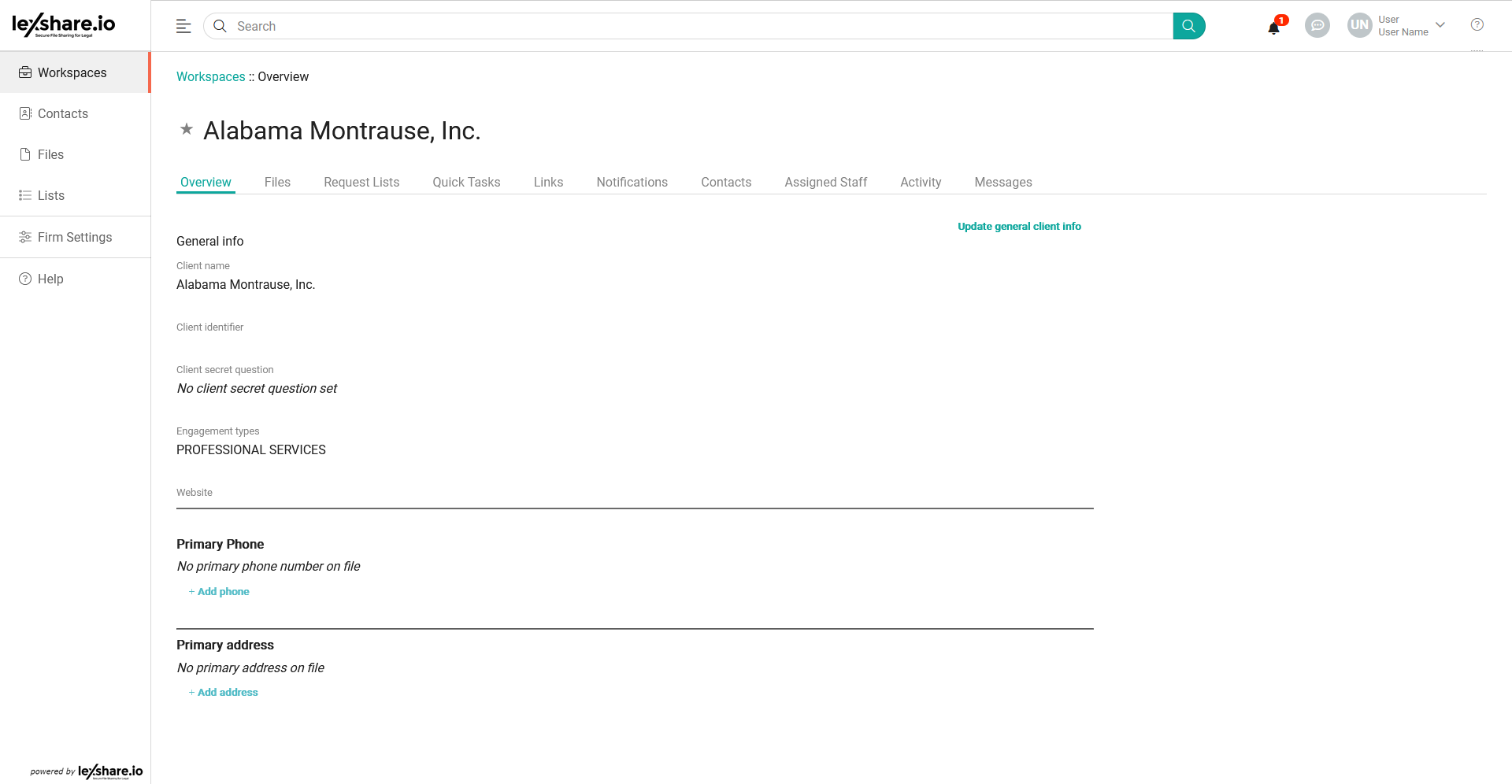This screenshot has height=784, width=1512.
Task: Open the notifications bell icon
Action: point(1273,28)
